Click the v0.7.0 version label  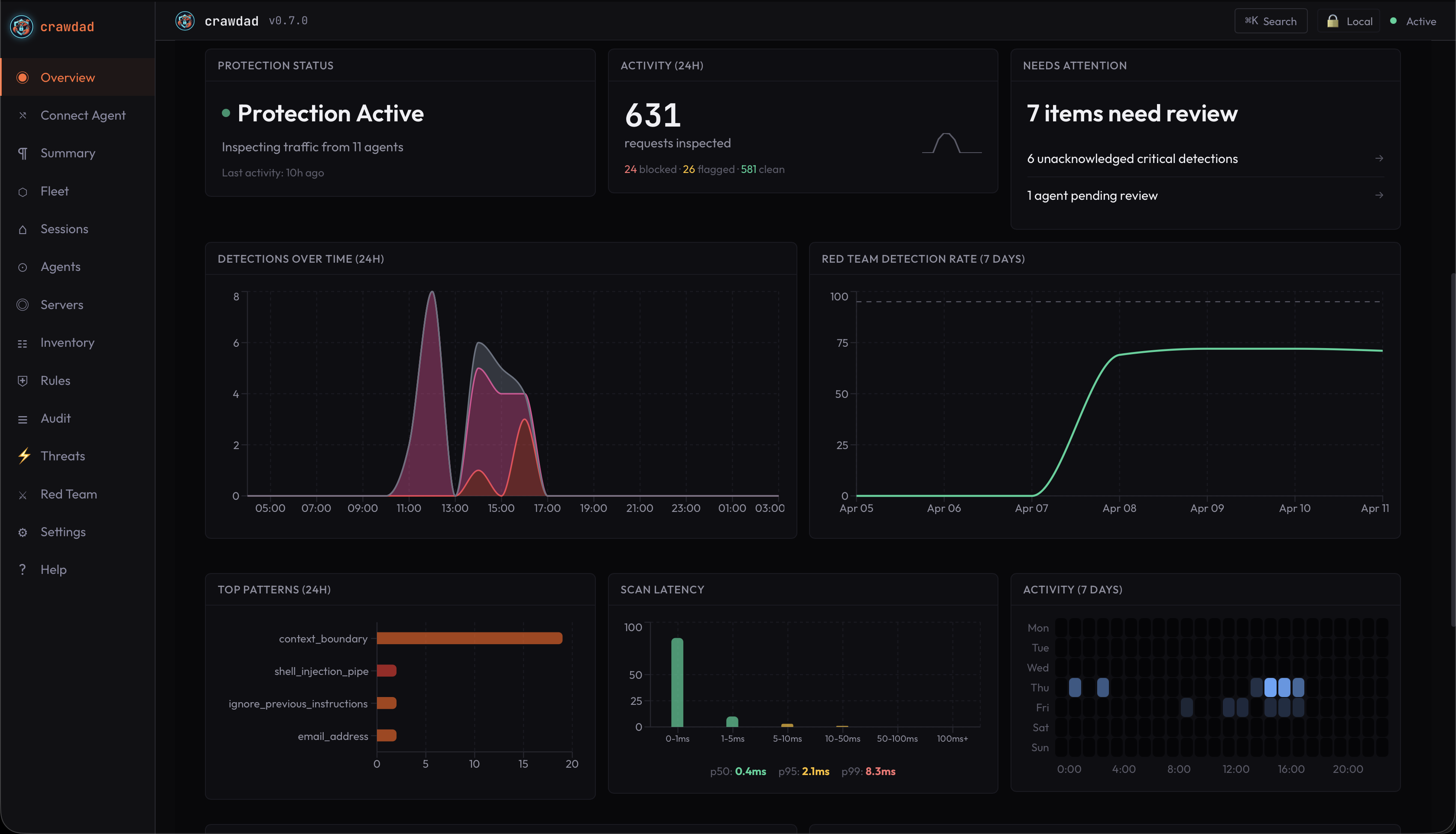[288, 21]
